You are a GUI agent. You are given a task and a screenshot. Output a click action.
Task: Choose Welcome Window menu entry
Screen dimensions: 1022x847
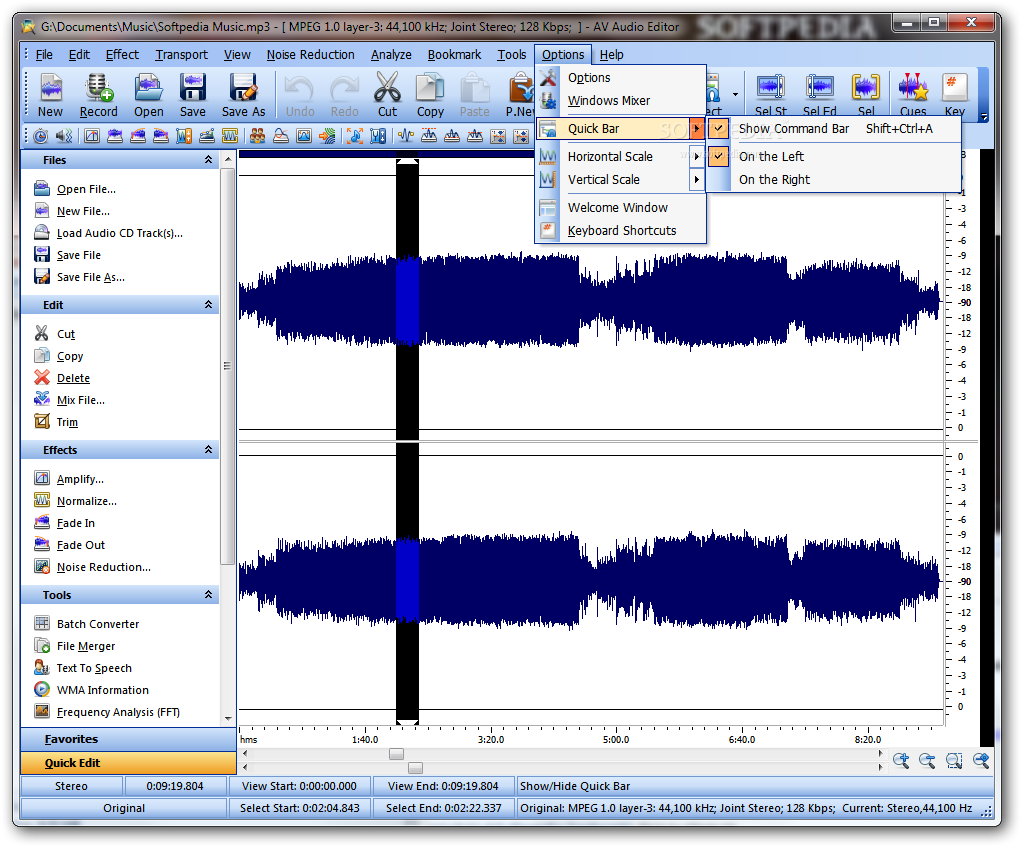620,207
